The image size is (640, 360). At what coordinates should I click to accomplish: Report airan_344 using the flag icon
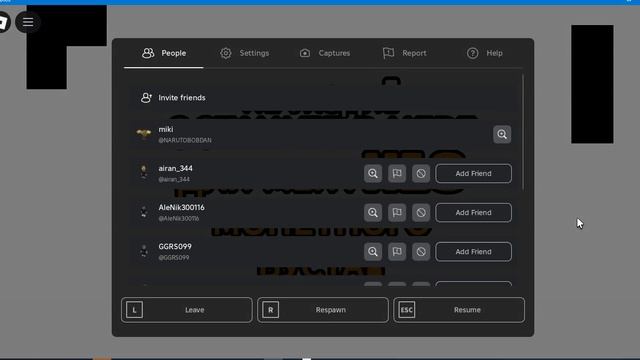point(397,173)
